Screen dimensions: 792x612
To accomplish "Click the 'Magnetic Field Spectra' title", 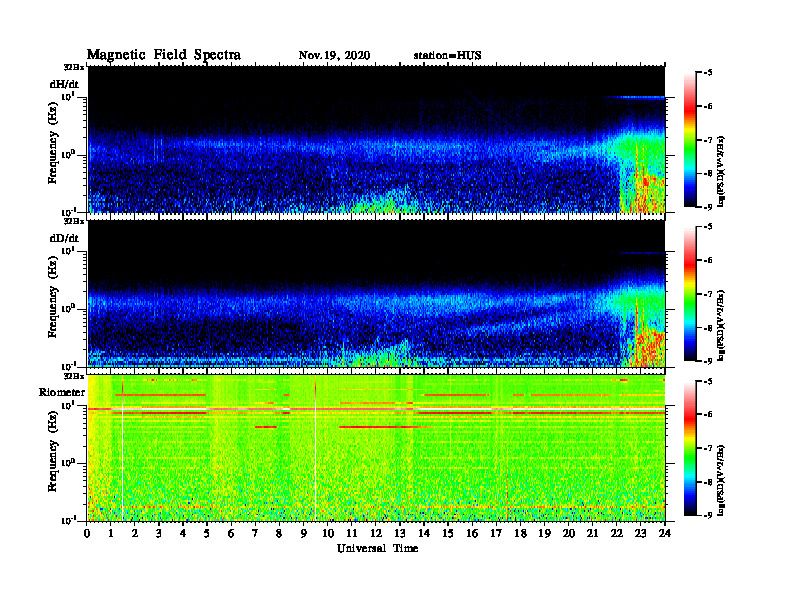I will [x=164, y=55].
